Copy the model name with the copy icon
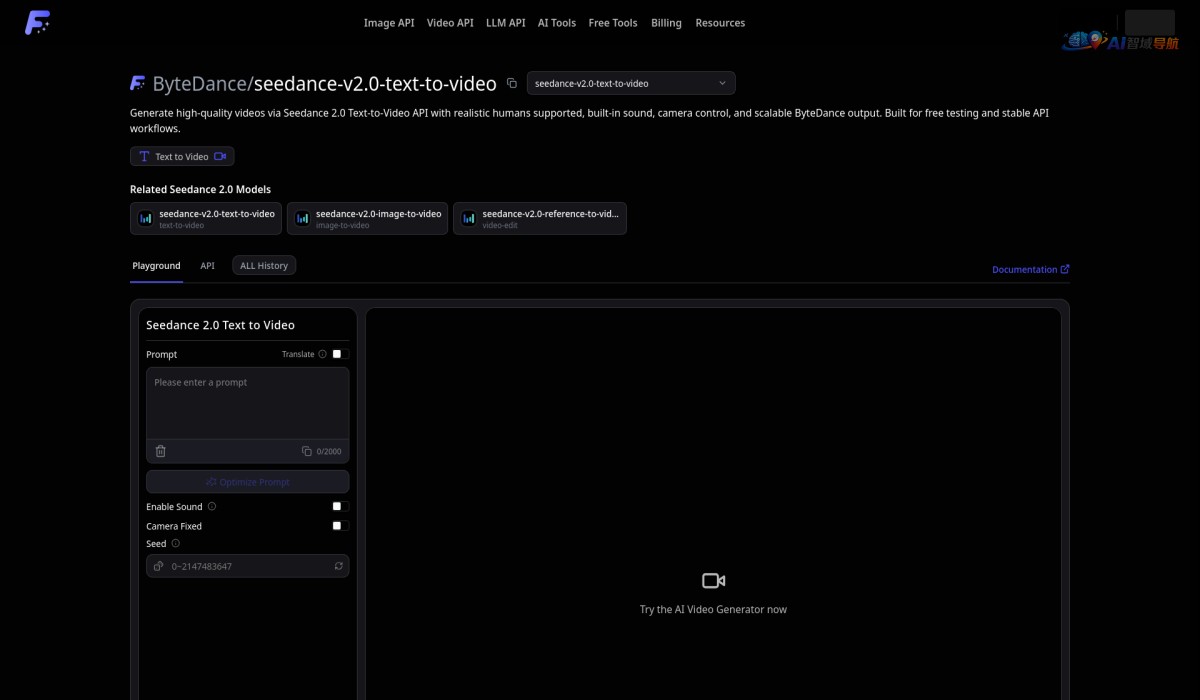This screenshot has width=1200, height=700. click(x=512, y=83)
